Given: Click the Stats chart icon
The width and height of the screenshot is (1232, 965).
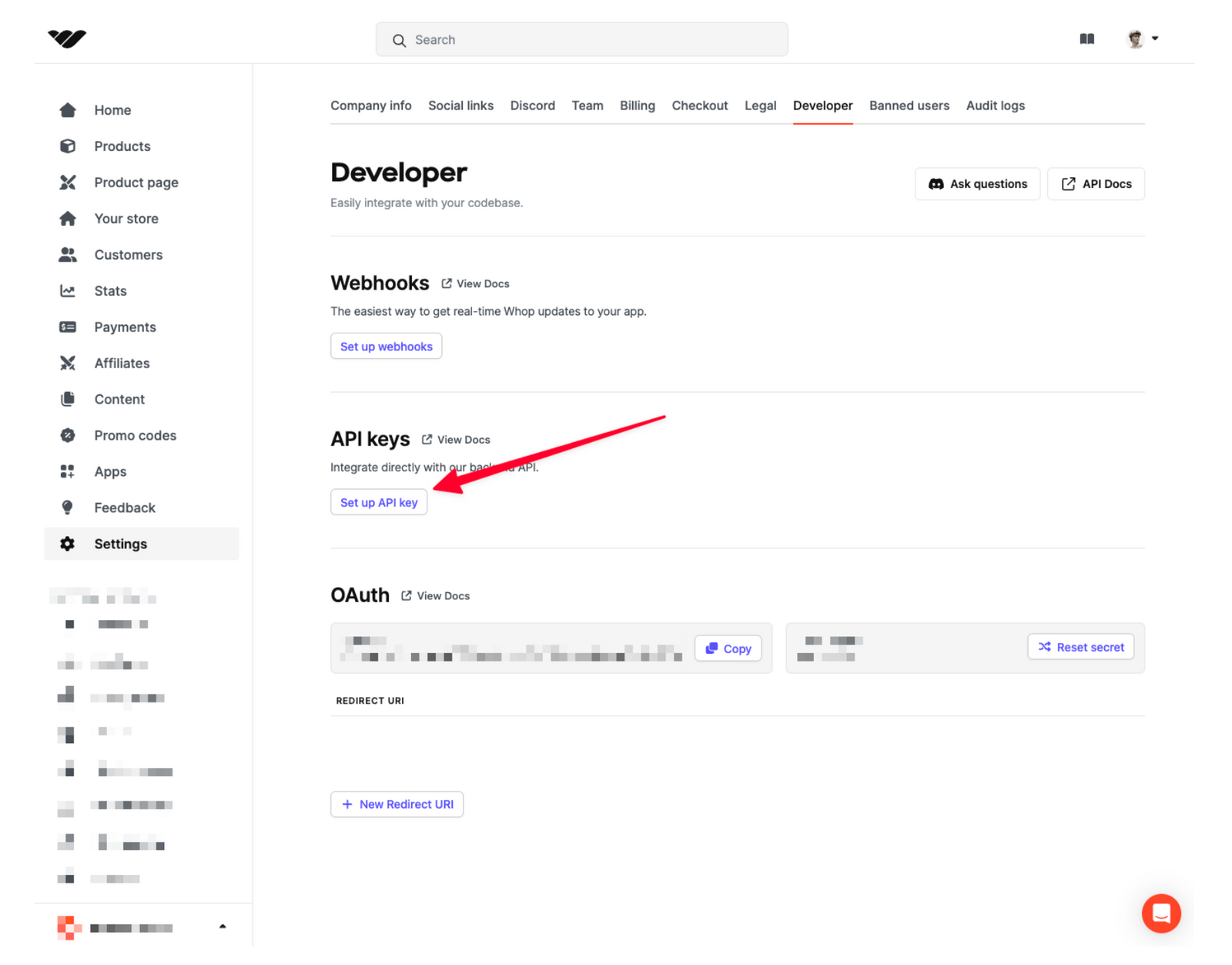Looking at the screenshot, I should pyautogui.click(x=68, y=291).
